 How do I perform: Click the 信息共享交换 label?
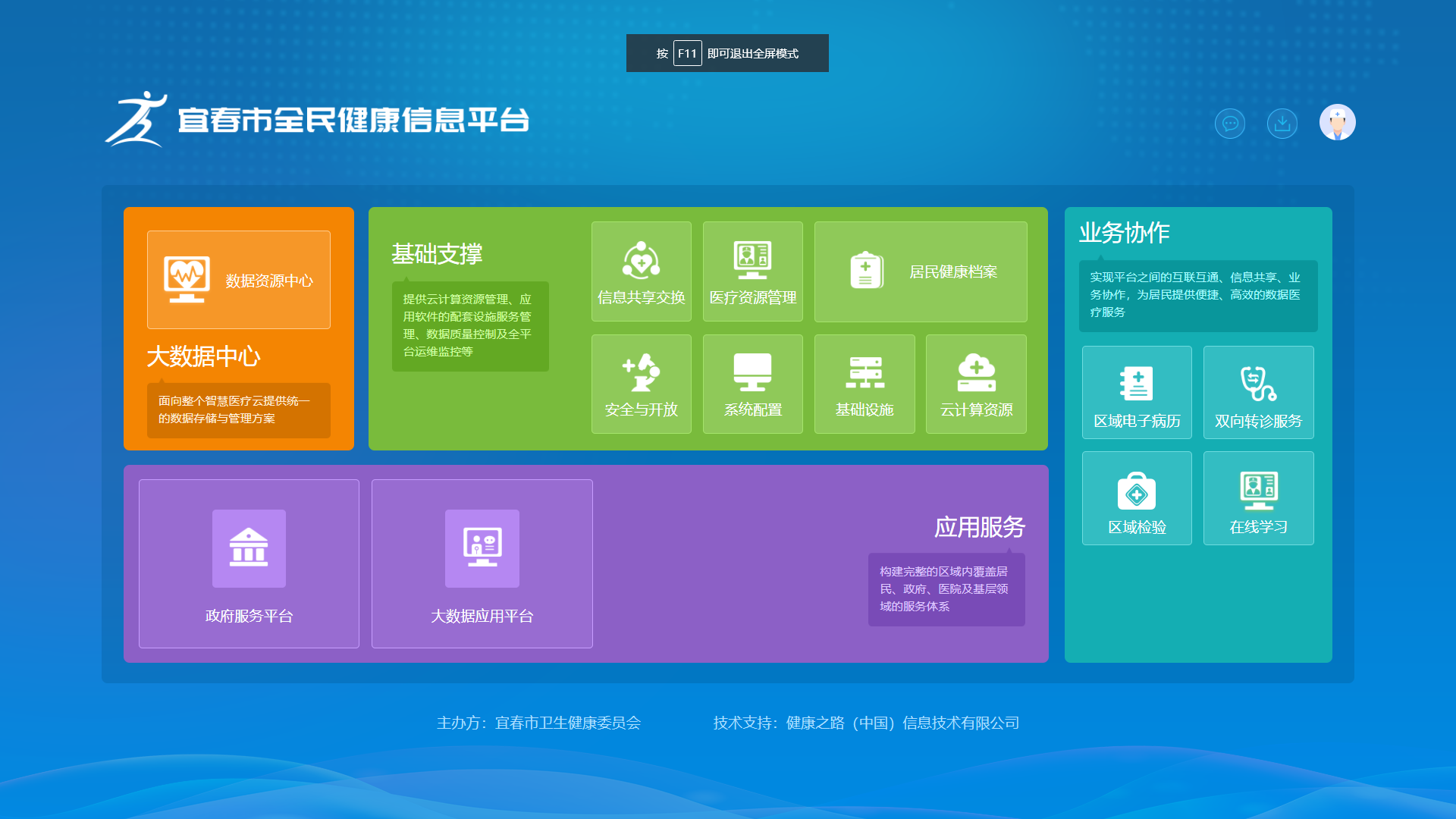point(642,298)
